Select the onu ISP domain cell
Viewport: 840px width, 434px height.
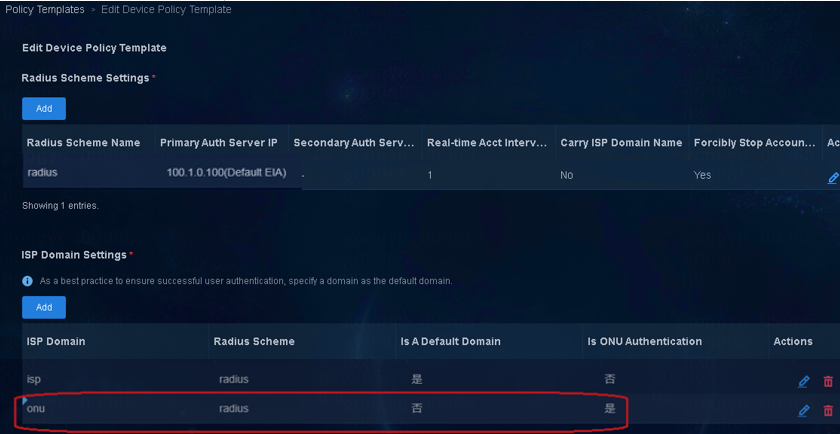click(115, 408)
